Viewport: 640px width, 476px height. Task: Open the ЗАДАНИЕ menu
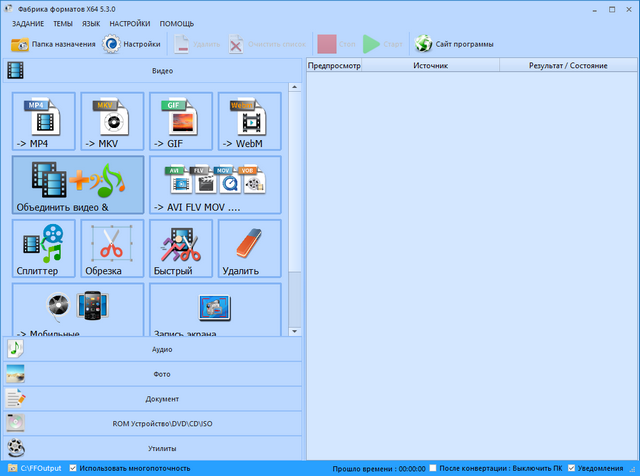[28, 23]
